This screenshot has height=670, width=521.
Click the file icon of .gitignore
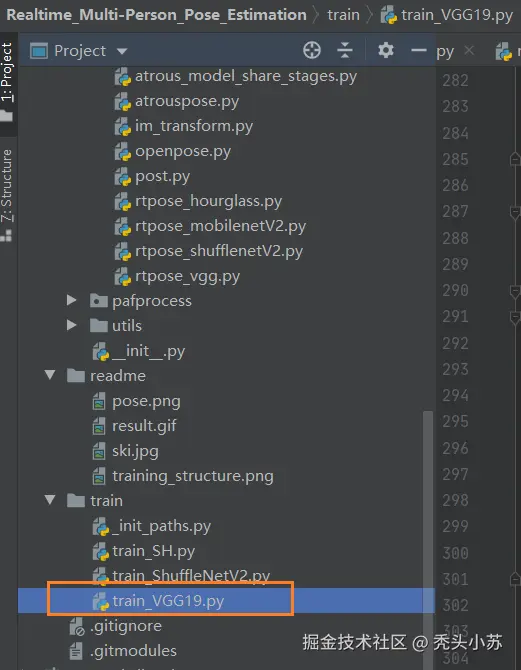coord(77,626)
